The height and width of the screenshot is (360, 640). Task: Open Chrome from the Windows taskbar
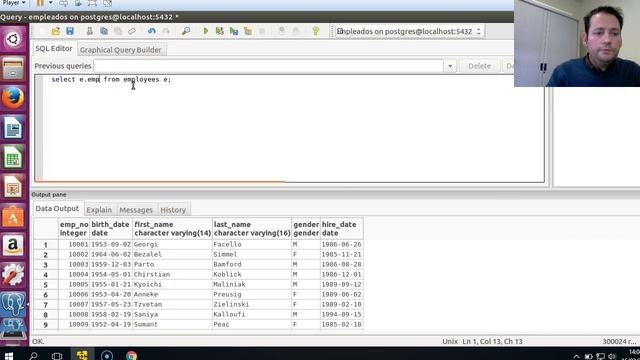tap(131, 356)
